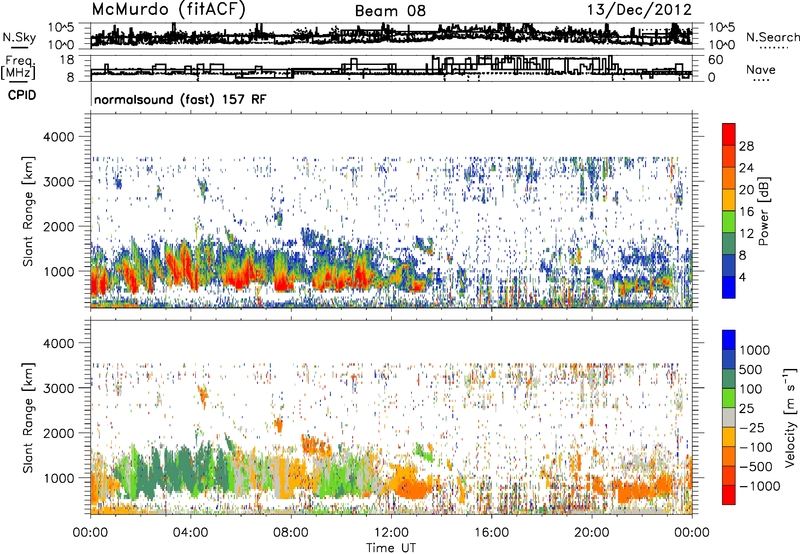Click the '28' tick on power scale
Screen dimensions: 800x554
[x=746, y=146]
